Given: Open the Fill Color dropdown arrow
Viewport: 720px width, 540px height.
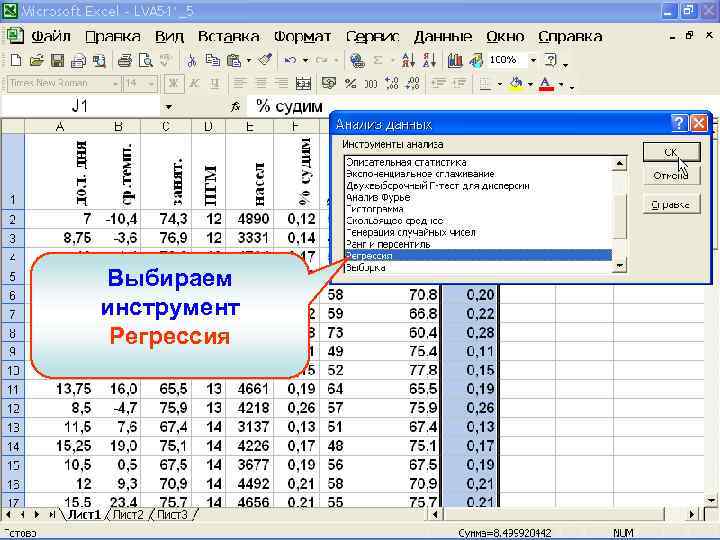Looking at the screenshot, I should click(x=530, y=84).
